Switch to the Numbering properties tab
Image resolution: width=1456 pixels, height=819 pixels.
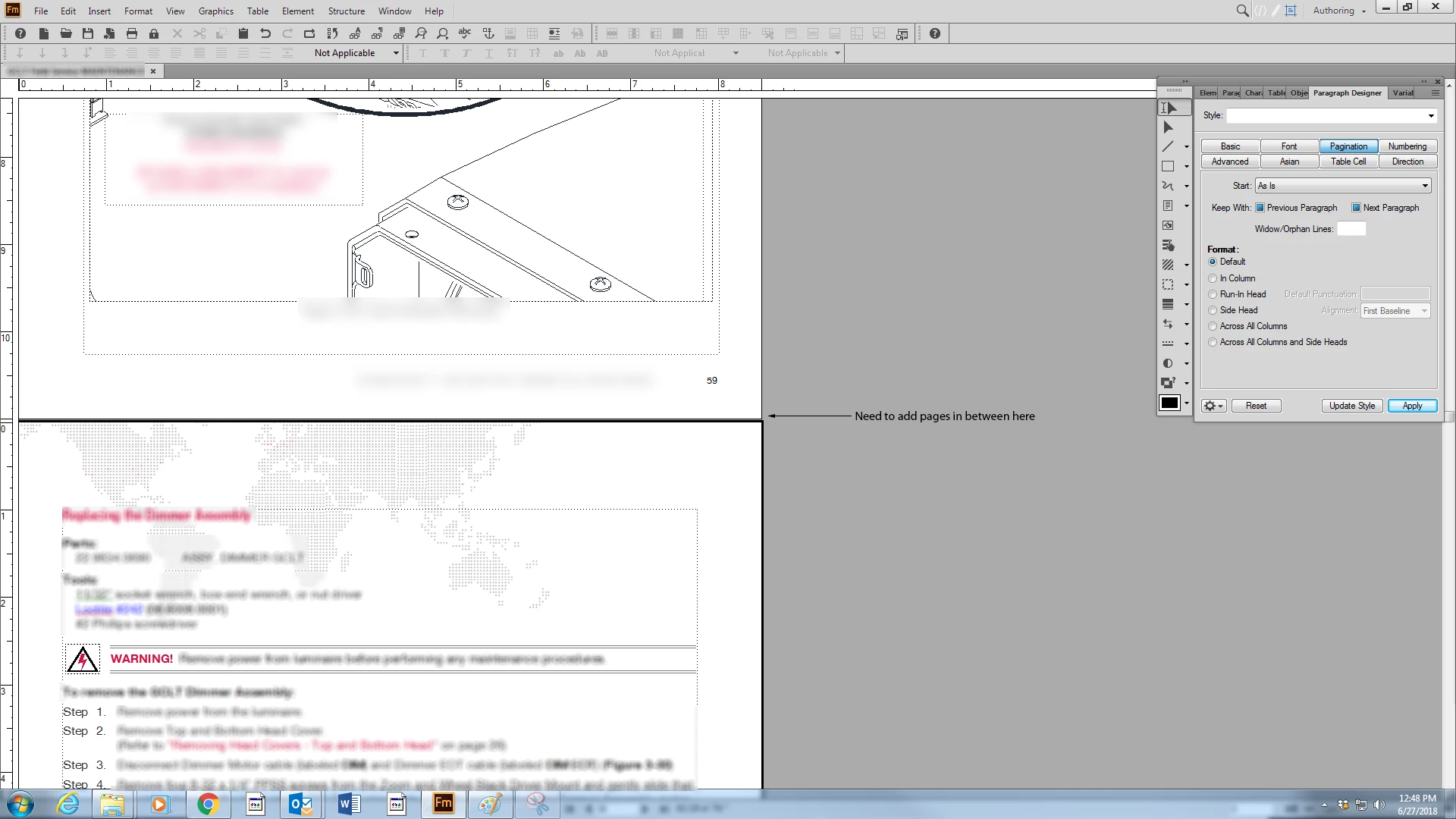[x=1407, y=146]
